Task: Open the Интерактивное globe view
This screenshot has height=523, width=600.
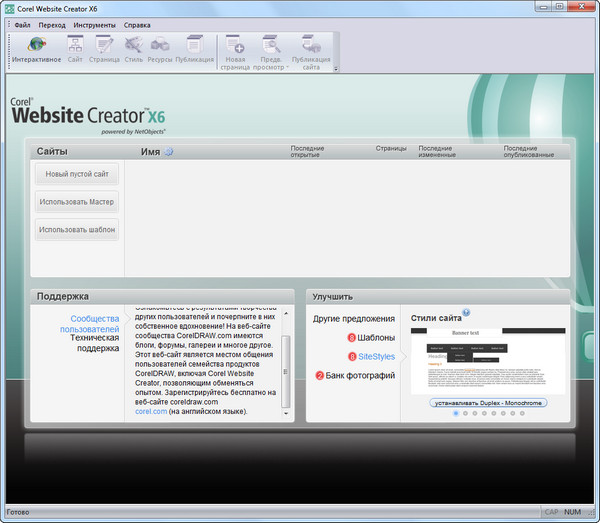Action: coord(36,47)
